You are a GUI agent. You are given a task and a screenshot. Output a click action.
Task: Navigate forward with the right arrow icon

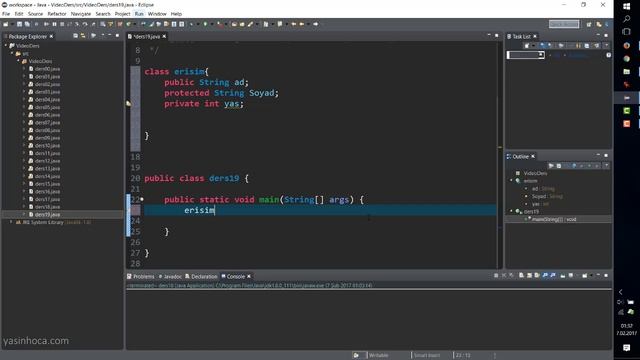(316, 24)
